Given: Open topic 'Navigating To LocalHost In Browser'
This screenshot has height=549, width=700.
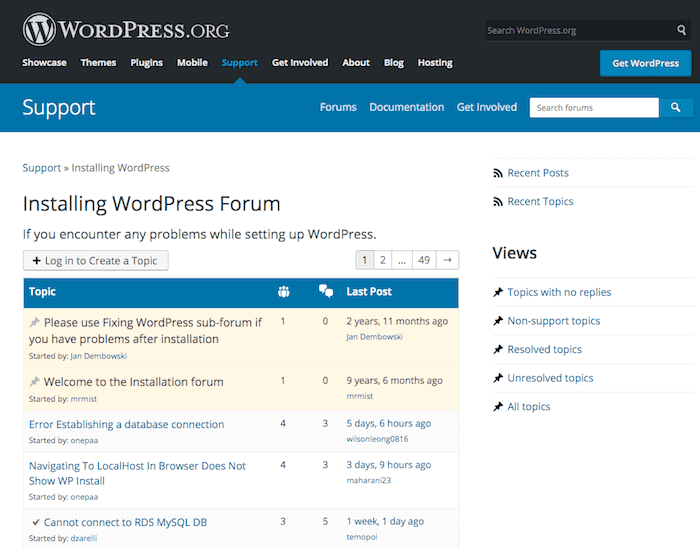Looking at the screenshot, I should pyautogui.click(x=138, y=473).
